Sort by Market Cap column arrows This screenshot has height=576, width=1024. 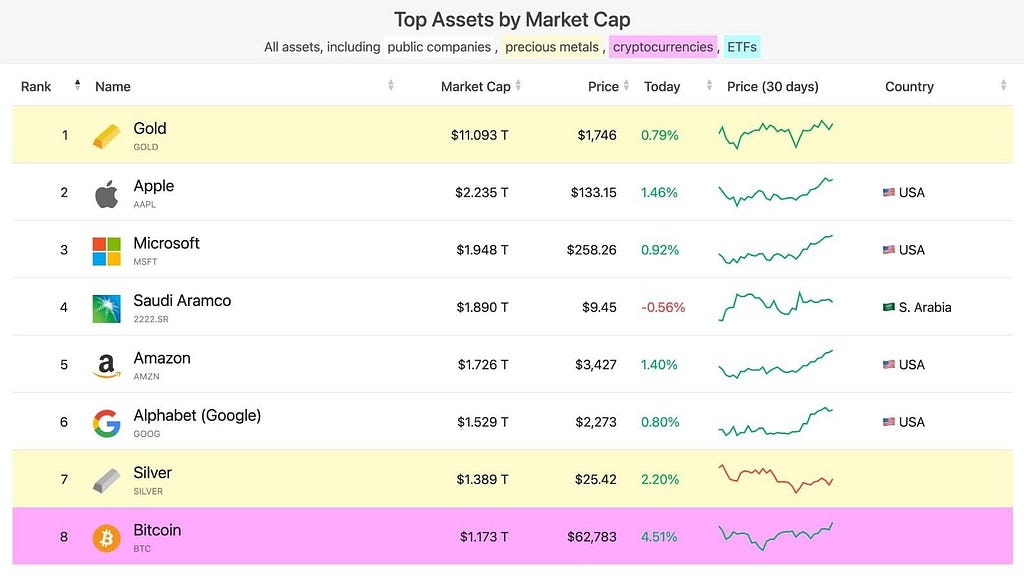click(x=518, y=85)
